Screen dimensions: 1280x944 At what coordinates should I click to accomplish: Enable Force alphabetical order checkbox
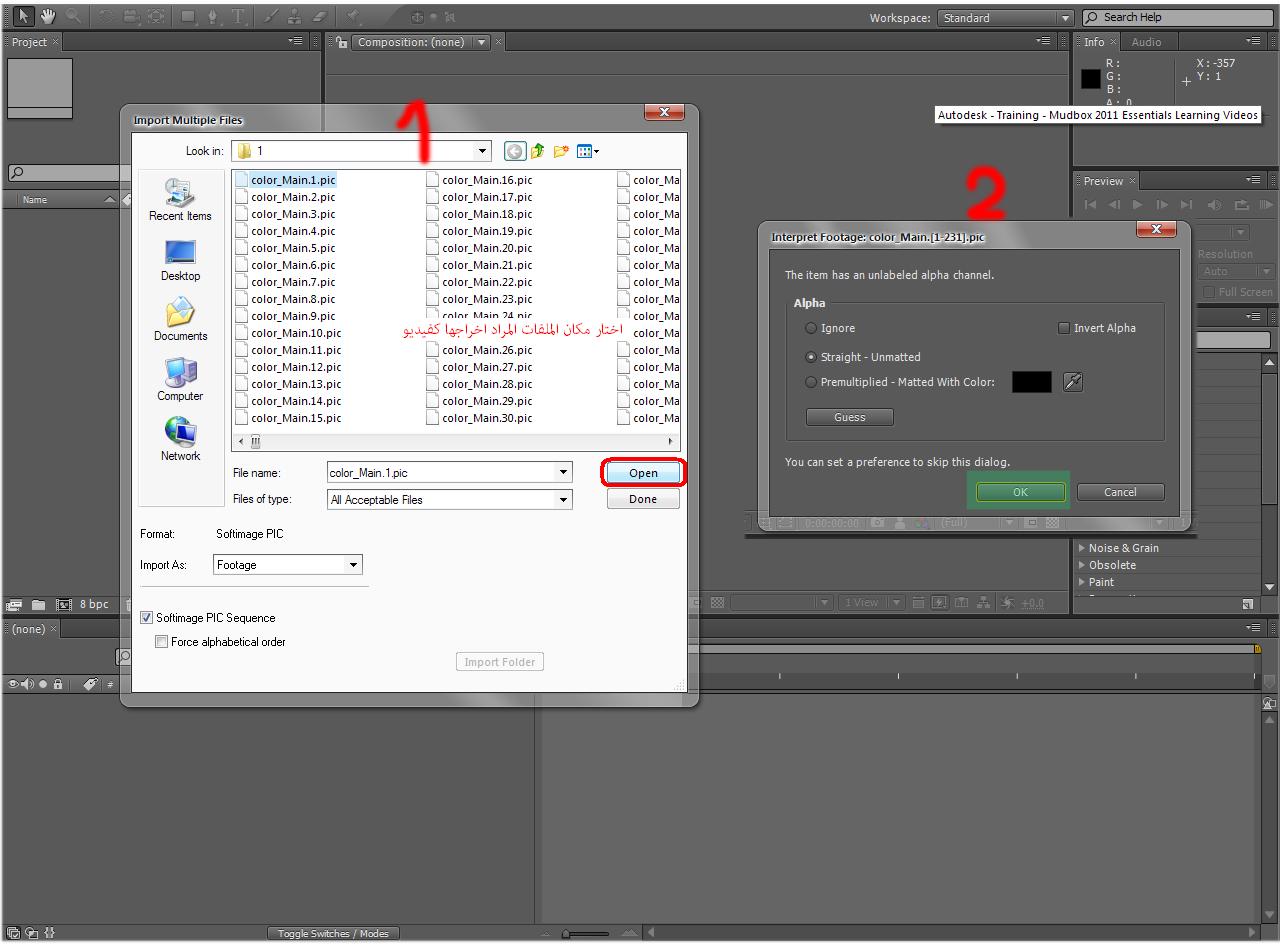coord(161,642)
